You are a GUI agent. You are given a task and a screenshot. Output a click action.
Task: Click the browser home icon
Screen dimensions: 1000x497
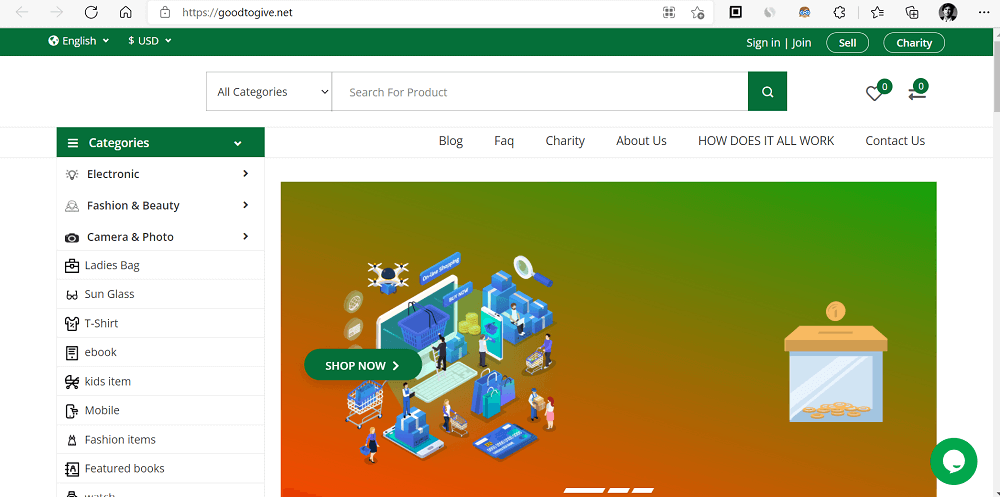[x=125, y=13]
